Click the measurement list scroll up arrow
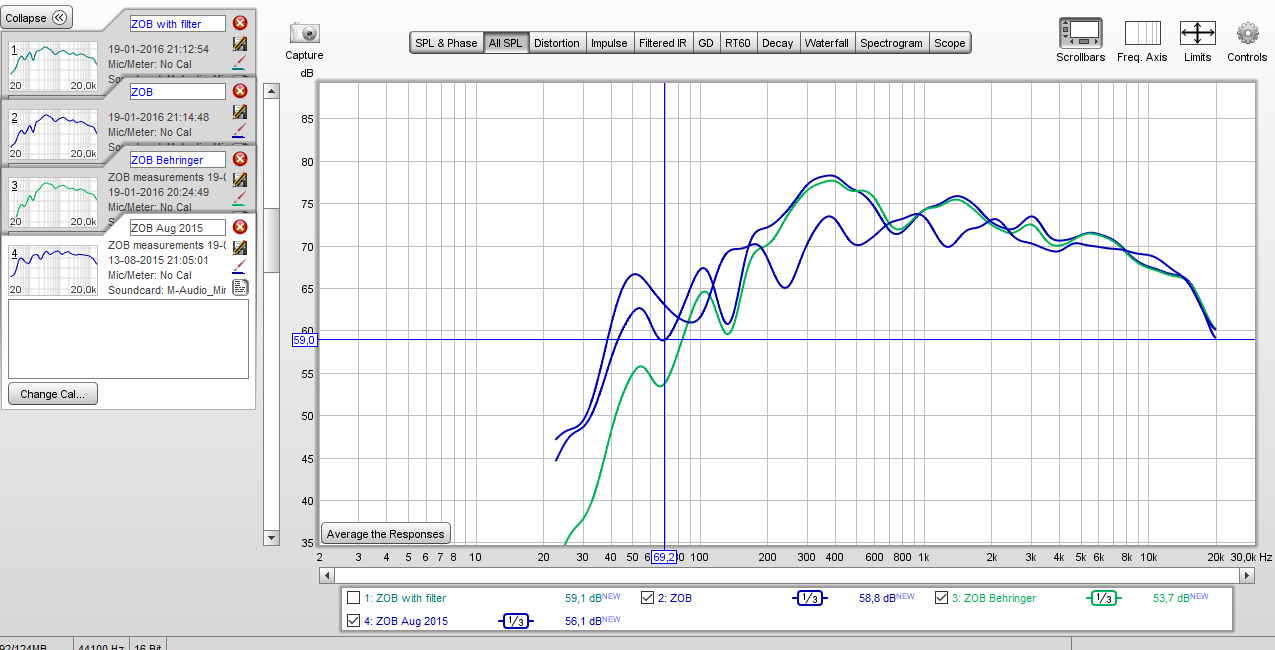1275x650 pixels. pyautogui.click(x=271, y=92)
